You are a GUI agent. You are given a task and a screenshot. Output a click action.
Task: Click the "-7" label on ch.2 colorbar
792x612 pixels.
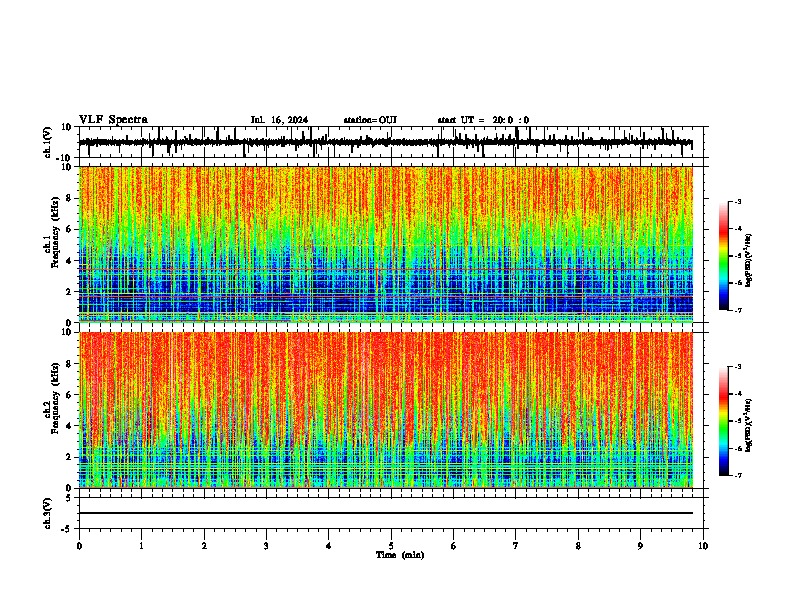point(737,475)
